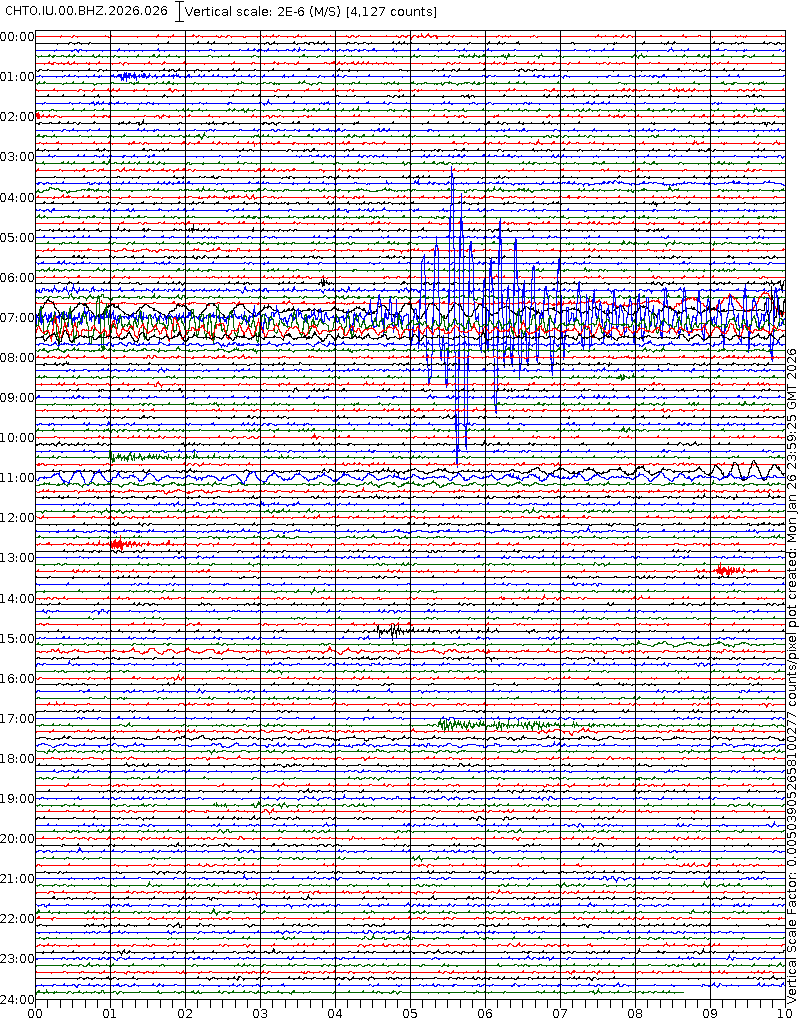The height and width of the screenshot is (1024, 800).
Task: Click the 24:00 hour label at bottom left
Action: 18,999
